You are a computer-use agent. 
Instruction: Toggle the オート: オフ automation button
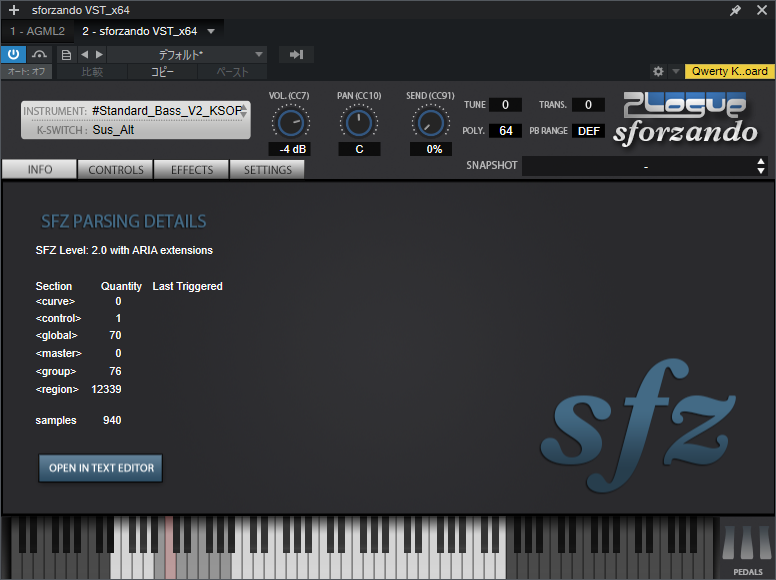pos(26,71)
